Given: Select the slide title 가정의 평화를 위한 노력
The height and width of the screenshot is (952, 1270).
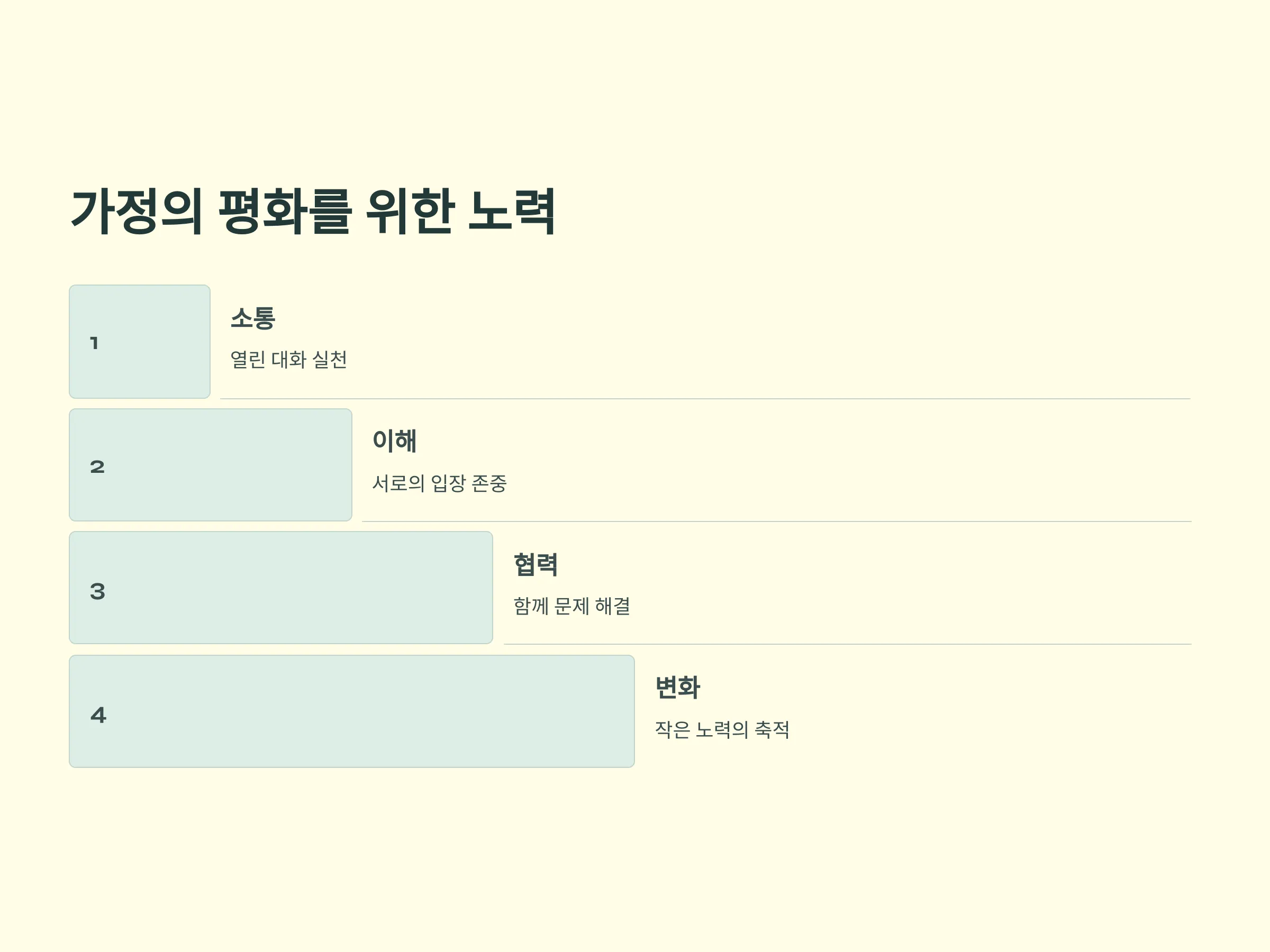Looking at the screenshot, I should (x=313, y=210).
